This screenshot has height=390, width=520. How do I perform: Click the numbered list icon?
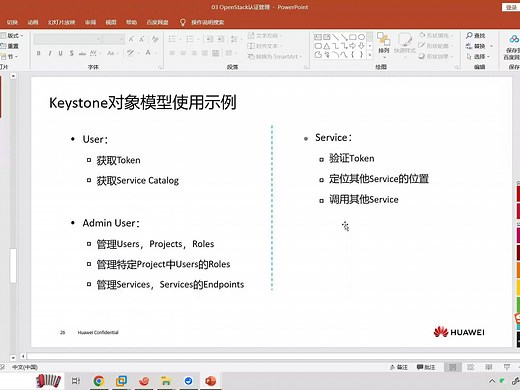click(190, 39)
